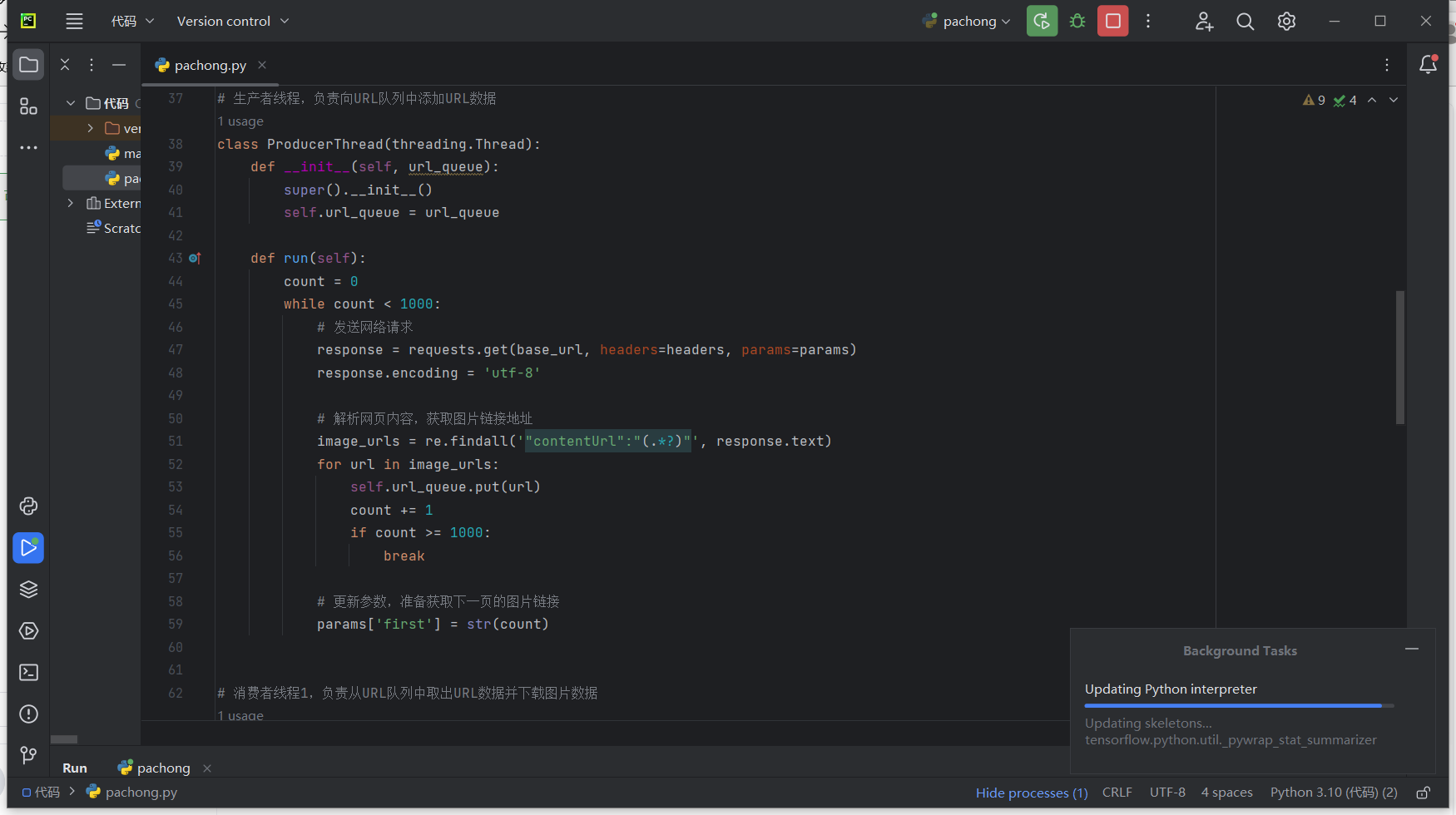Open the Project tool window folder icon

click(28, 65)
